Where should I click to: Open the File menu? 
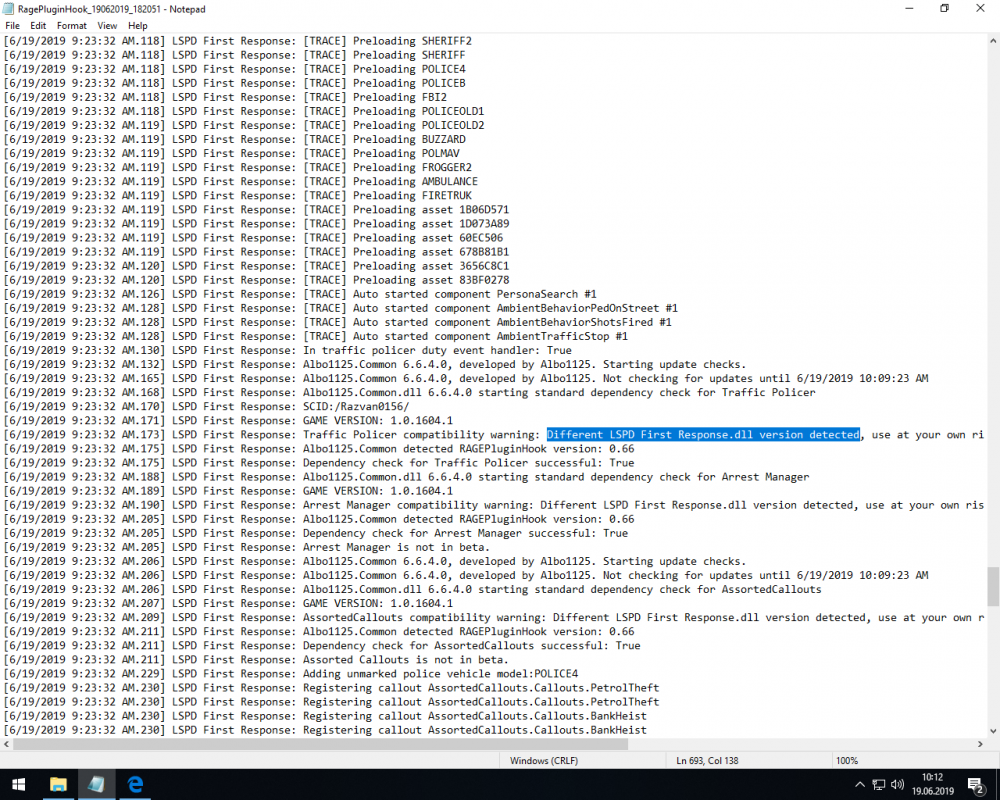[12, 26]
